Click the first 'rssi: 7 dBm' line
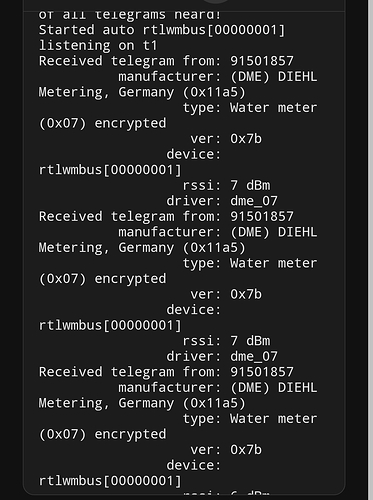The width and height of the screenshot is (373, 500). point(226,185)
